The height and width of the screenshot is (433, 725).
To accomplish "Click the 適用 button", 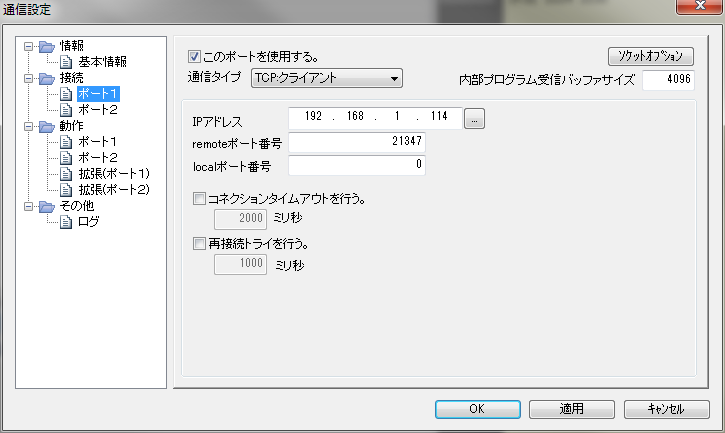I will (572, 409).
